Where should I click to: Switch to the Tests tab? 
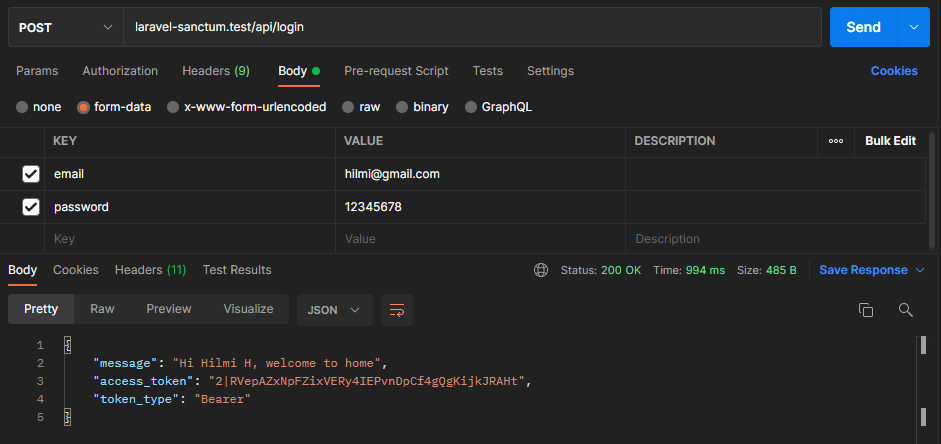point(488,71)
